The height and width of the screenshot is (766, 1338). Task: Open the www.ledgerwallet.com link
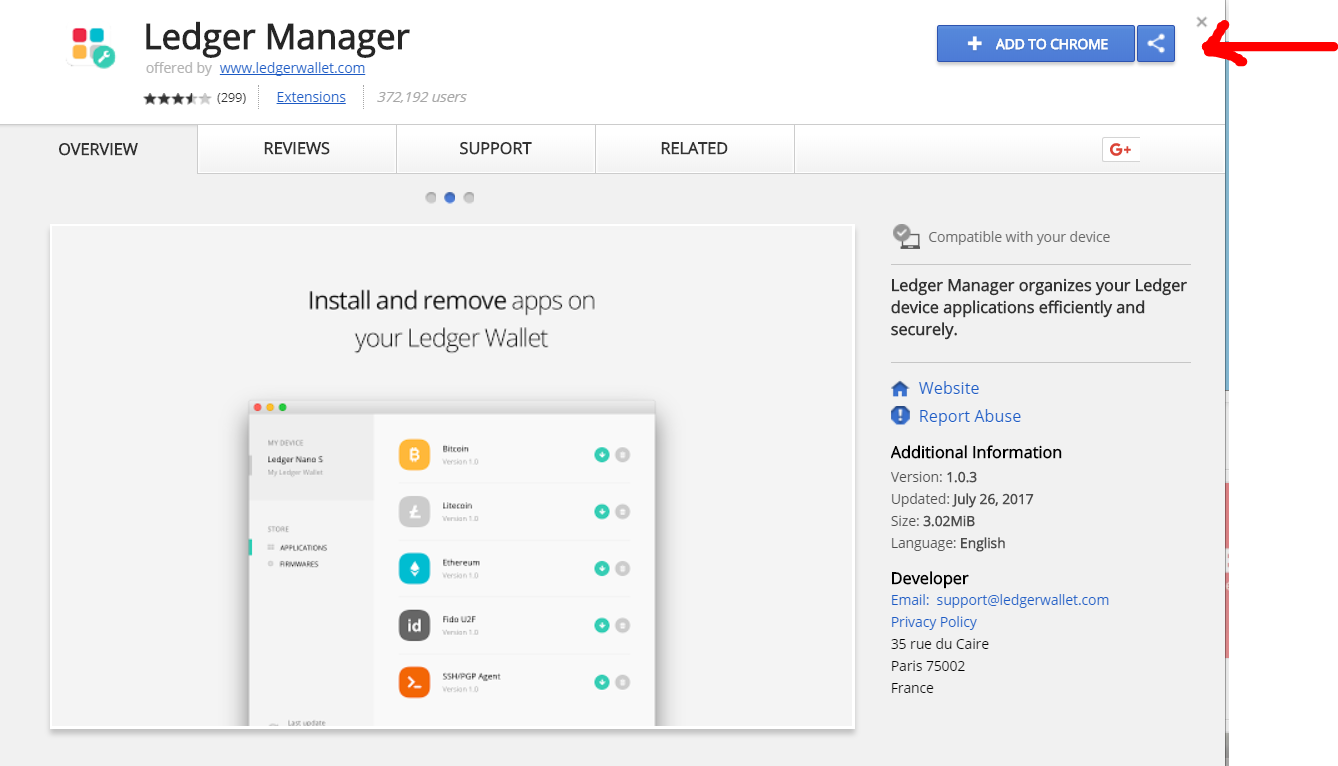[292, 68]
